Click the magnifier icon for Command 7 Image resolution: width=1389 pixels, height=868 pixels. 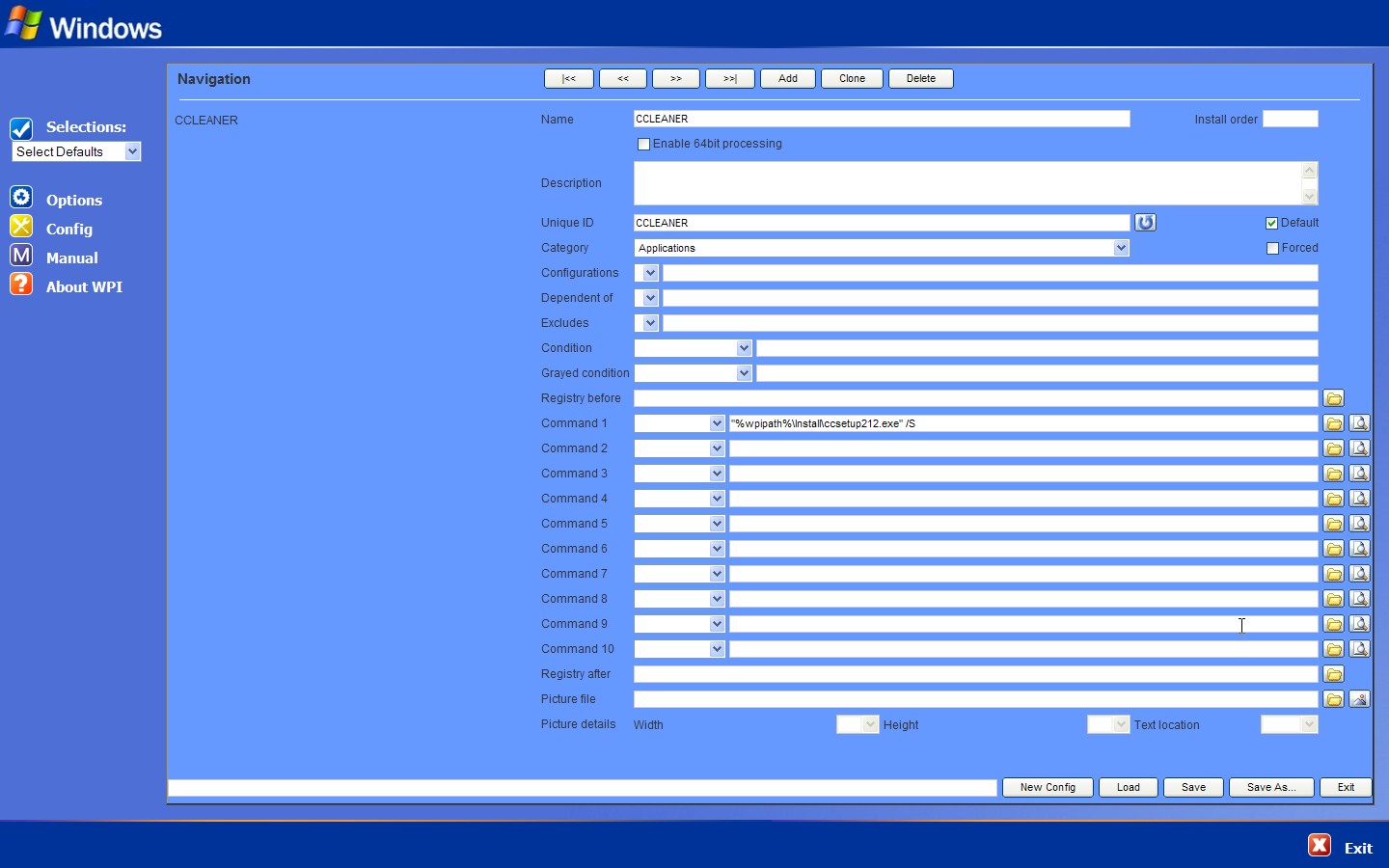tap(1359, 574)
